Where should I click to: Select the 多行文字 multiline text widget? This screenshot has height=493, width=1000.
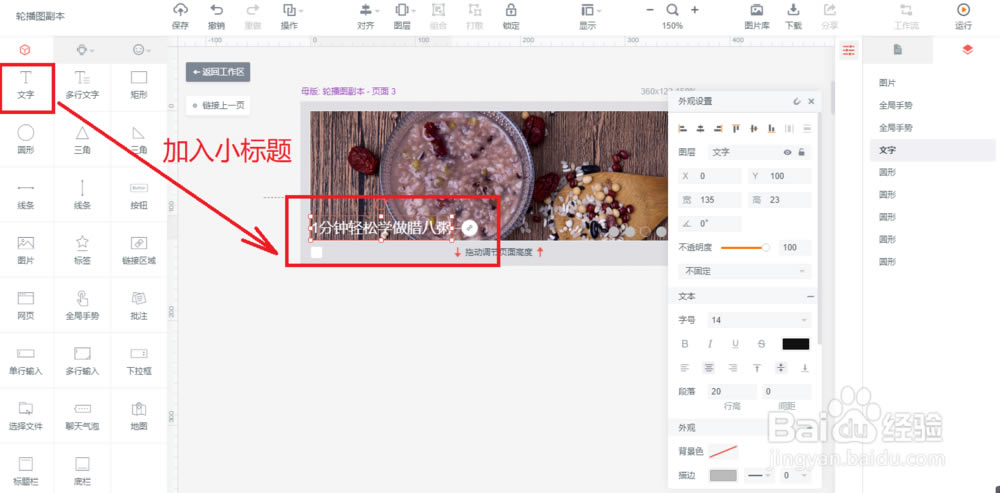[82, 86]
